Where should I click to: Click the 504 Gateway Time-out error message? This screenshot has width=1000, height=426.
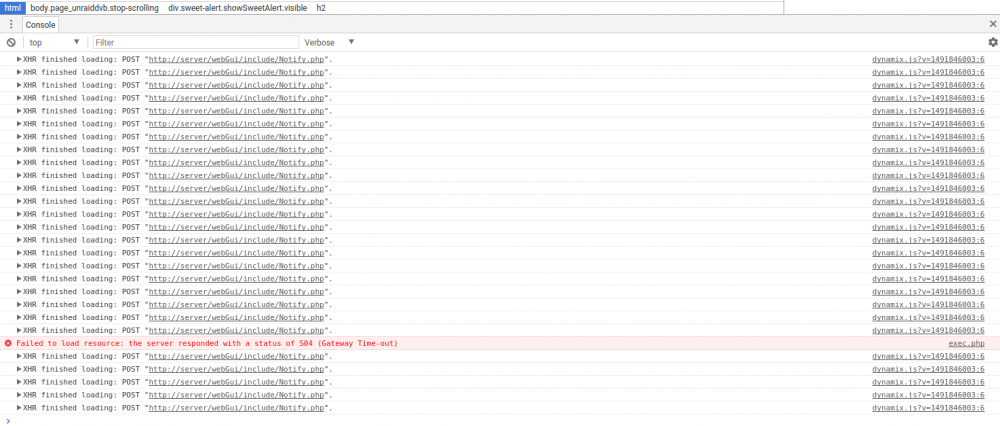(x=207, y=343)
